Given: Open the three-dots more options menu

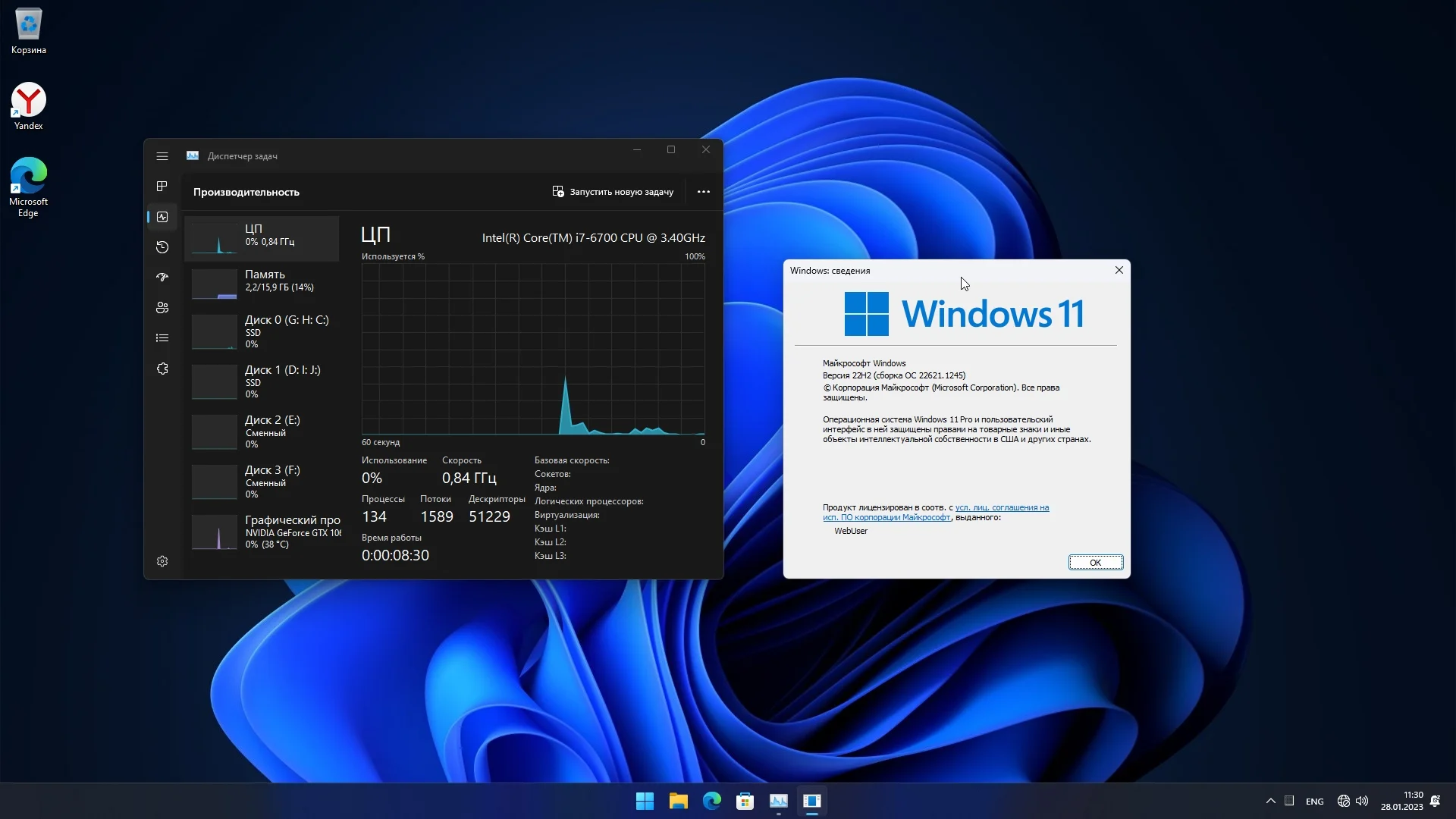Looking at the screenshot, I should (x=703, y=192).
